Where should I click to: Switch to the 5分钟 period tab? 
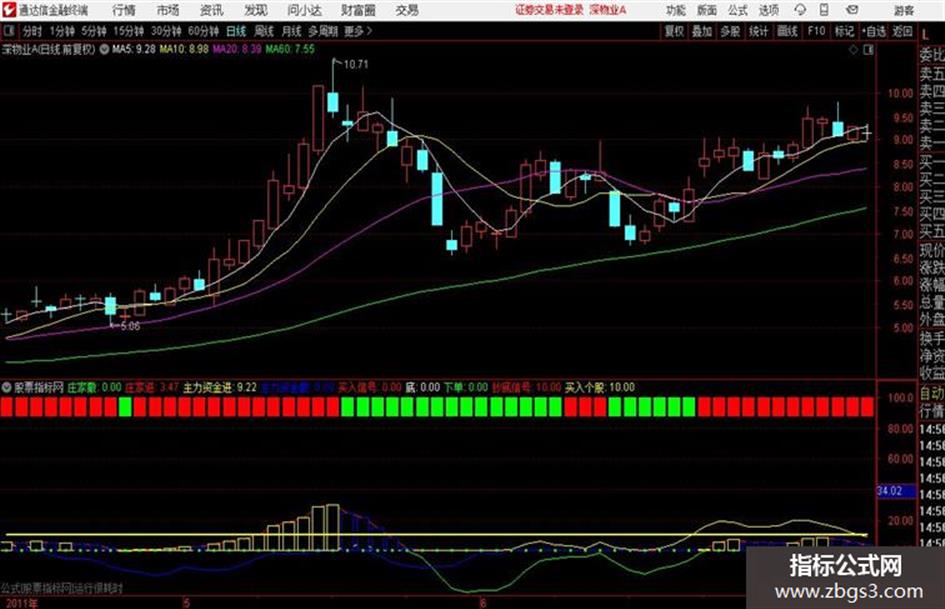point(94,31)
